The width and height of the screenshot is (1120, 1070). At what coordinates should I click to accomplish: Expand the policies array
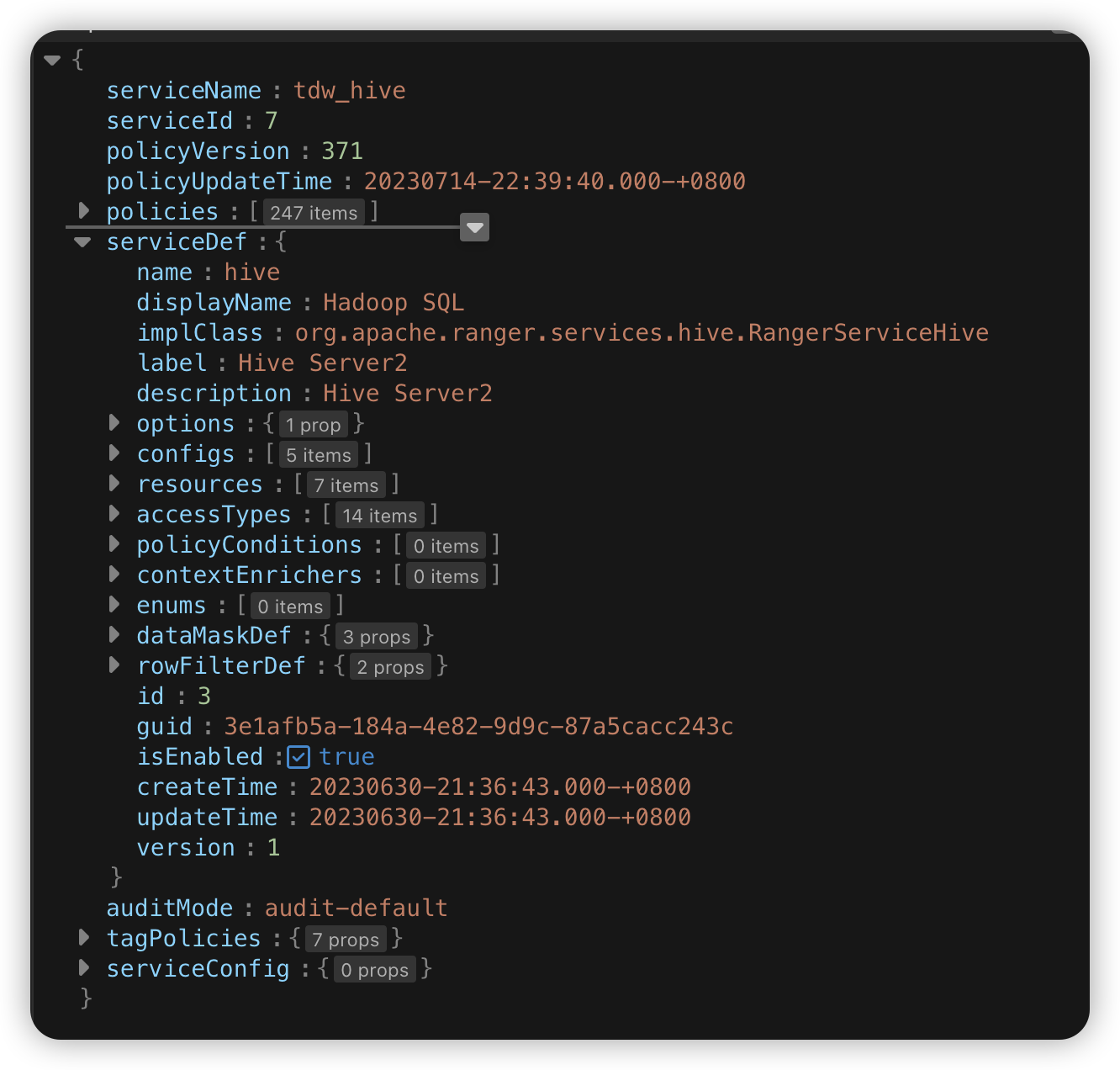coord(83,210)
